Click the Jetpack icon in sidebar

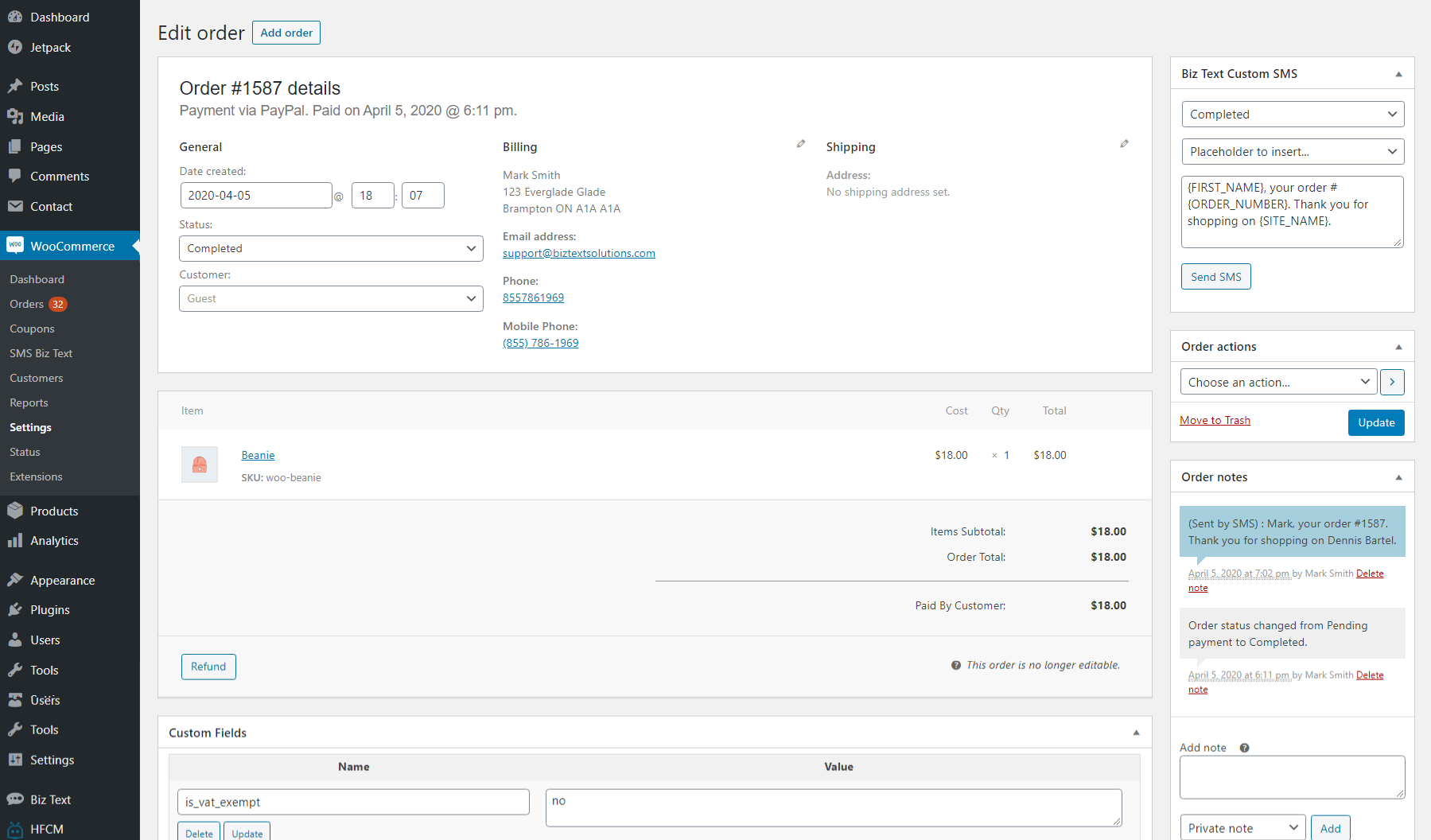point(15,47)
